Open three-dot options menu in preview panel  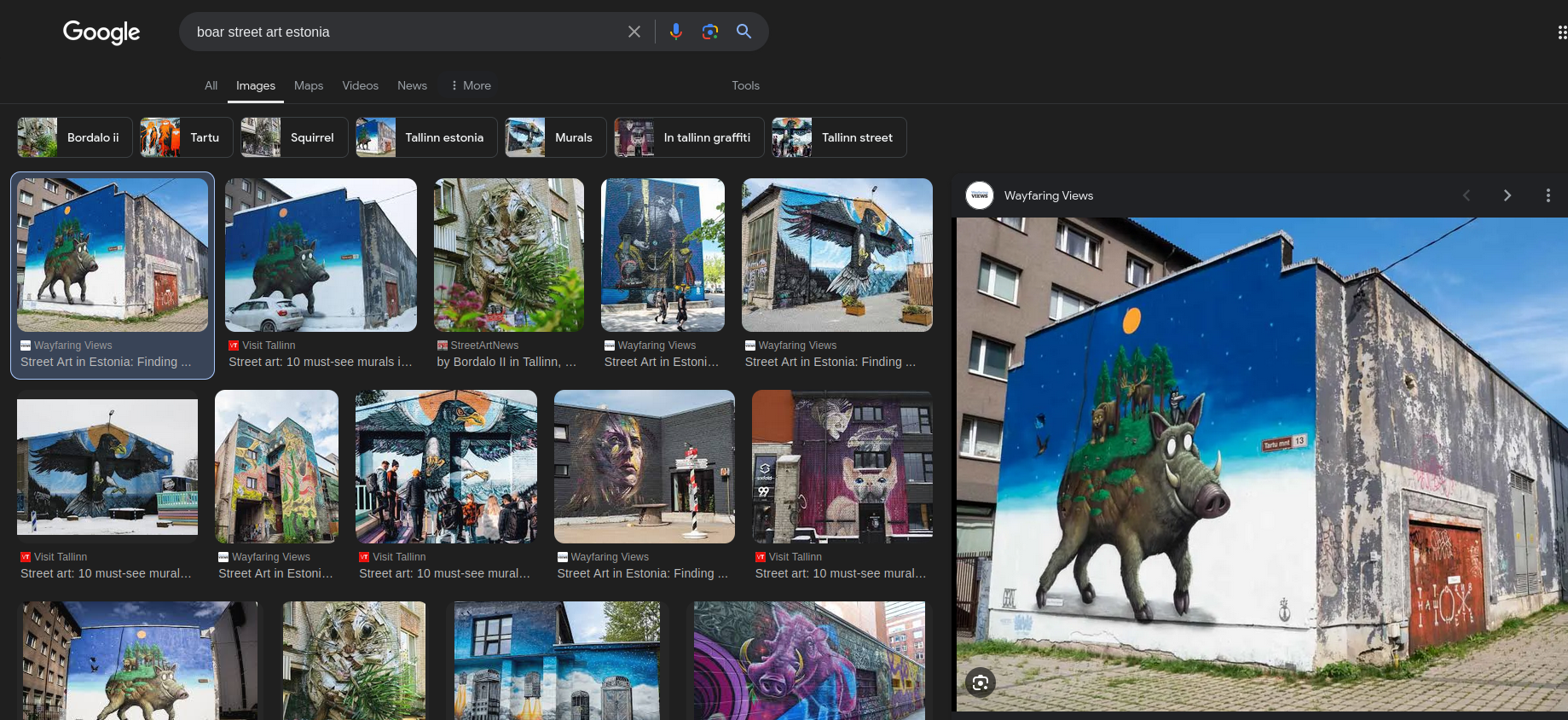click(1548, 195)
